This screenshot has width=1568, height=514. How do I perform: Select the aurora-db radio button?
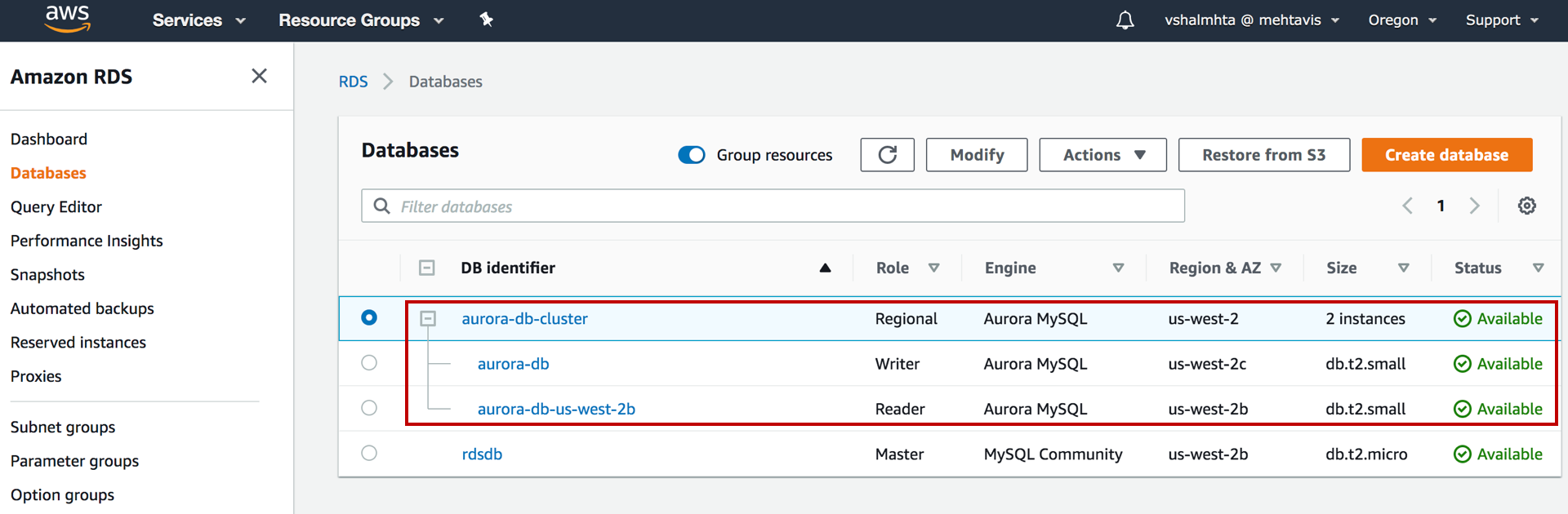pos(369,362)
